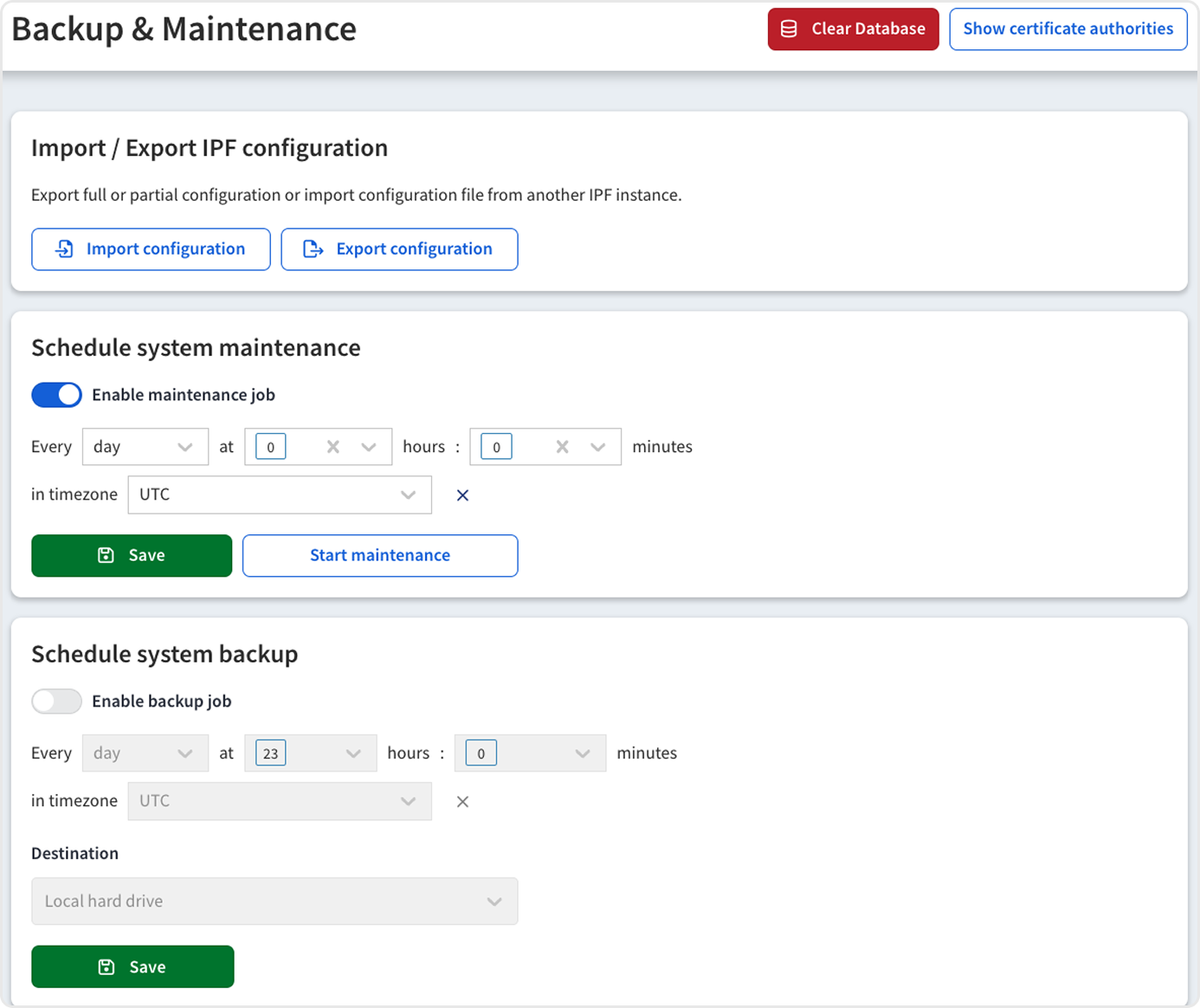Image resolution: width=1200 pixels, height=1008 pixels.
Task: Enable the backup job toggle
Action: pos(57,701)
